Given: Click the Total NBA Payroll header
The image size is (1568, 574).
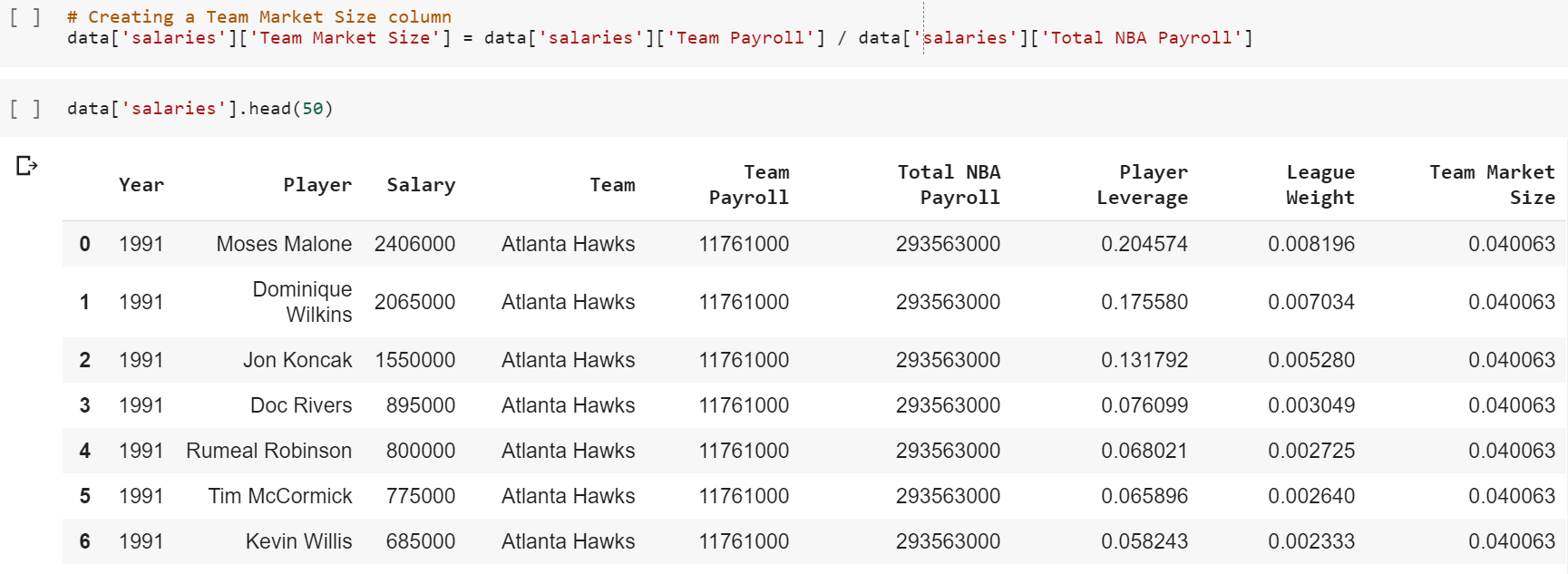Looking at the screenshot, I should pyautogui.click(x=949, y=185).
